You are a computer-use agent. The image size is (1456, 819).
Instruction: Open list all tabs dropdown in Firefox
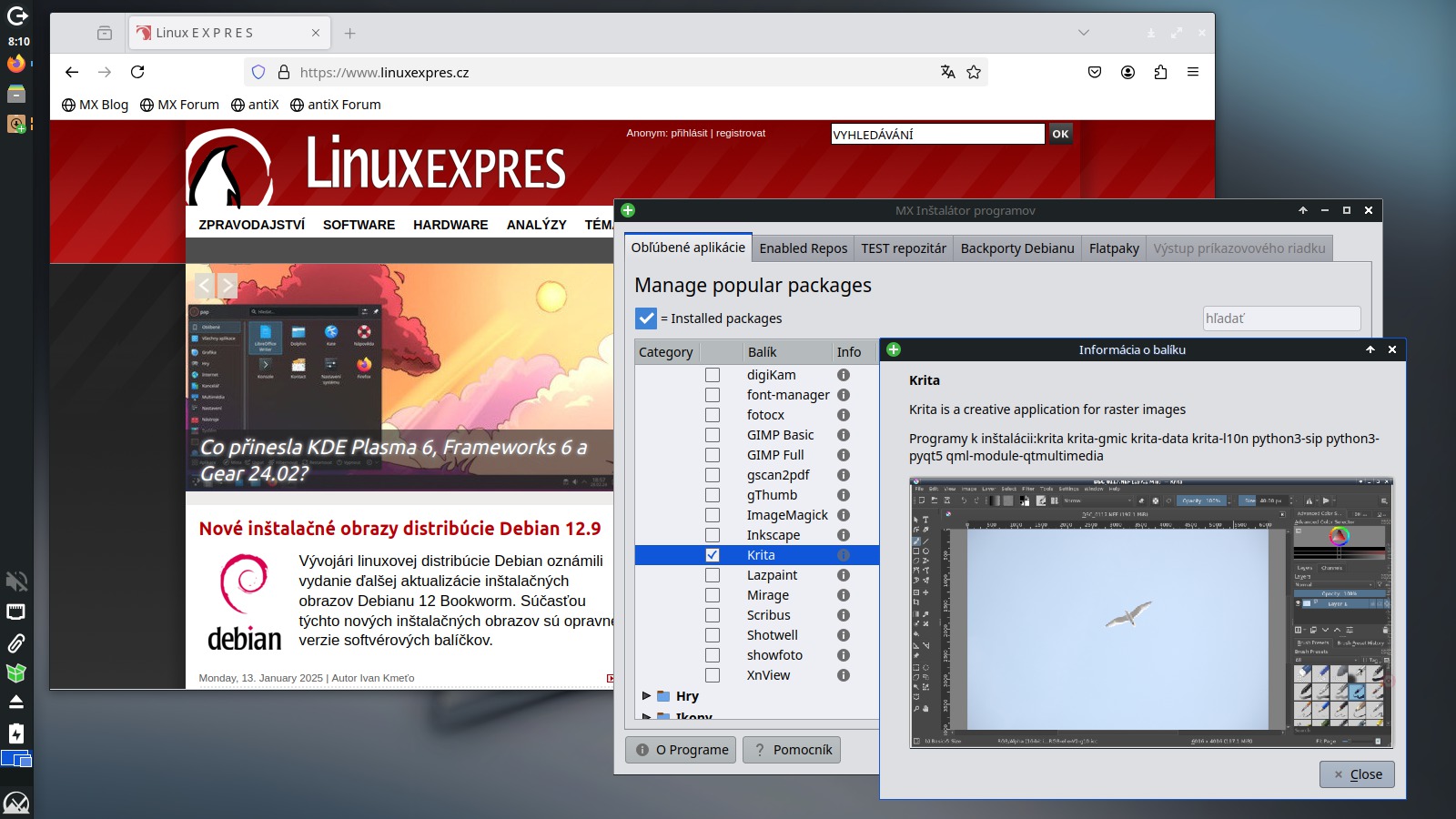[x=1083, y=33]
